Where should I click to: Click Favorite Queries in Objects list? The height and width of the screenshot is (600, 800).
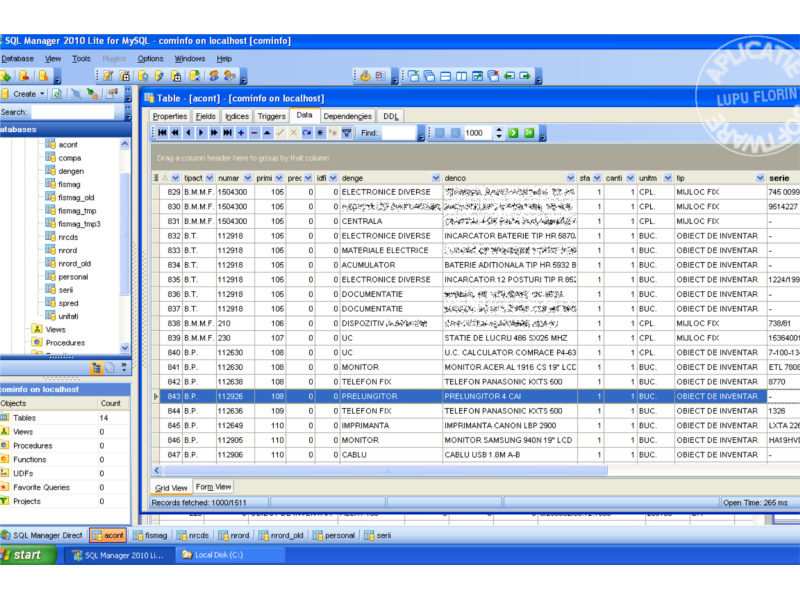[x=41, y=487]
